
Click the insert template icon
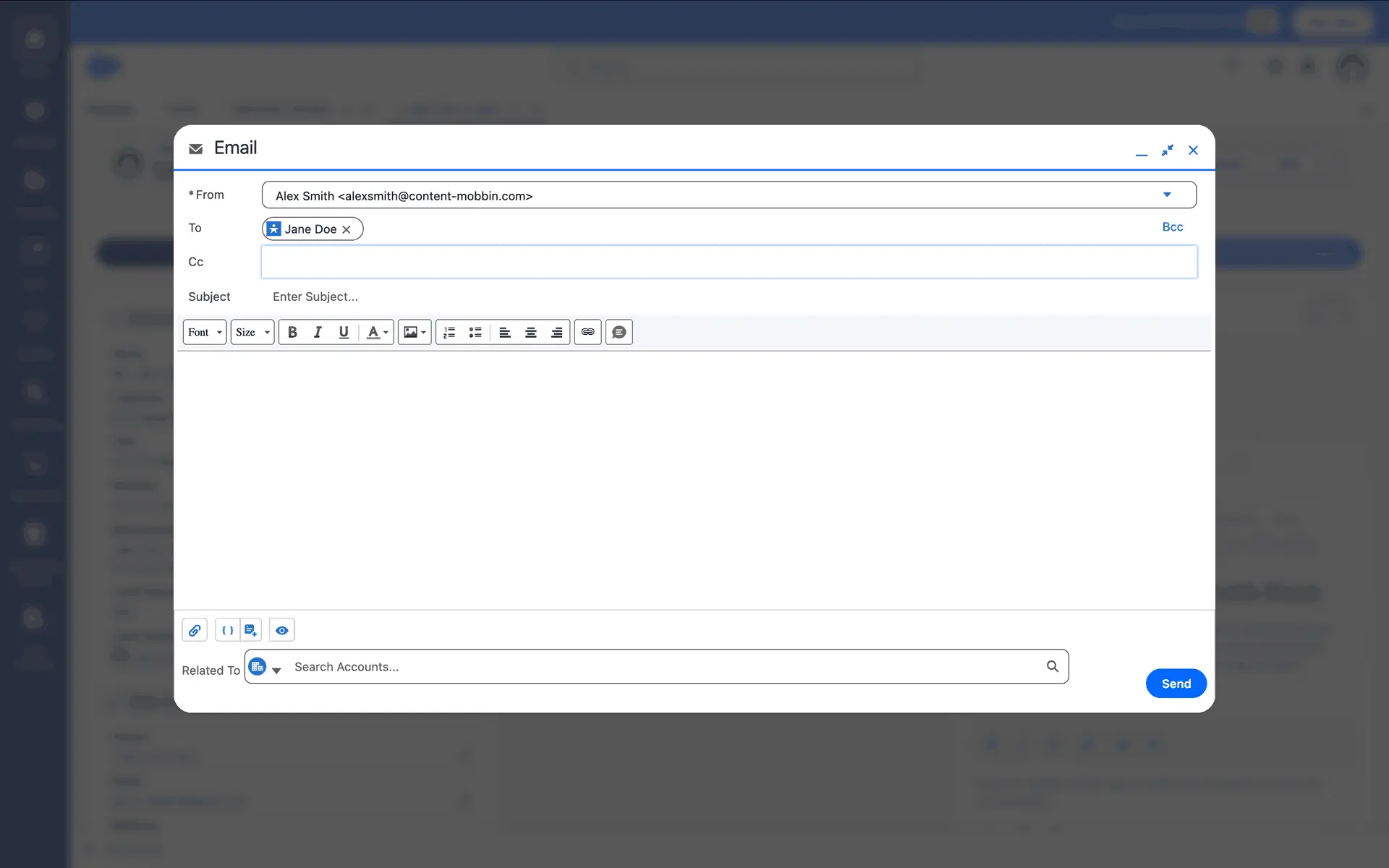click(x=250, y=630)
